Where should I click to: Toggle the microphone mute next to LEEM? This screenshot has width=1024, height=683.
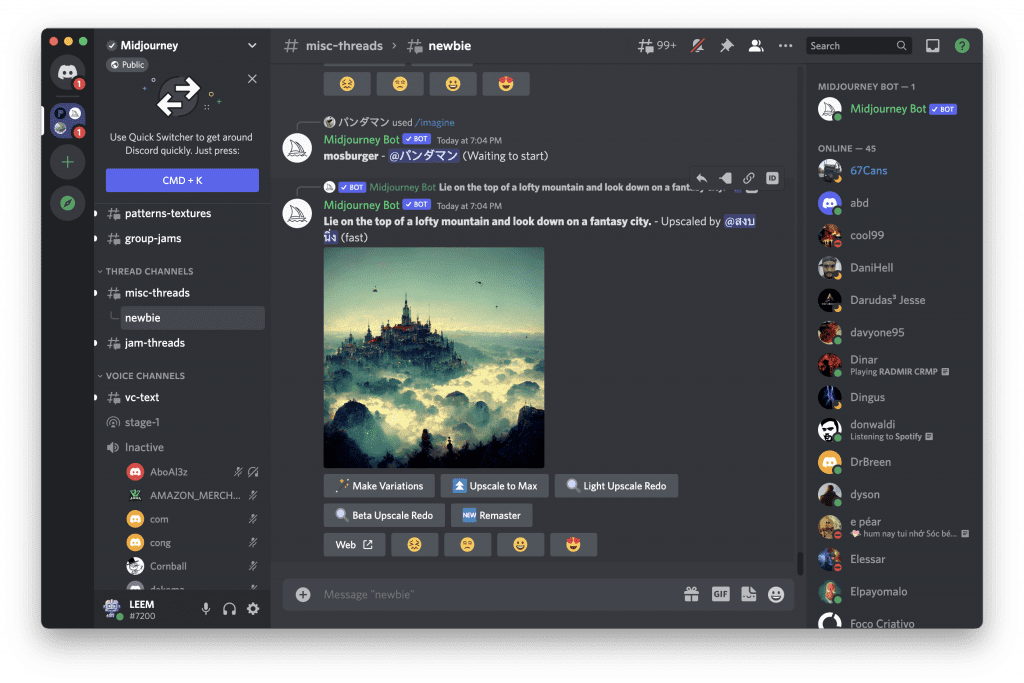click(x=206, y=608)
